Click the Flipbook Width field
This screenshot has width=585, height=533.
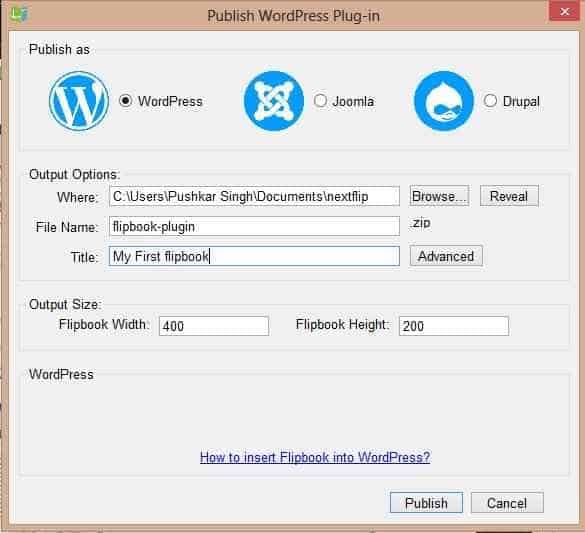click(x=214, y=326)
